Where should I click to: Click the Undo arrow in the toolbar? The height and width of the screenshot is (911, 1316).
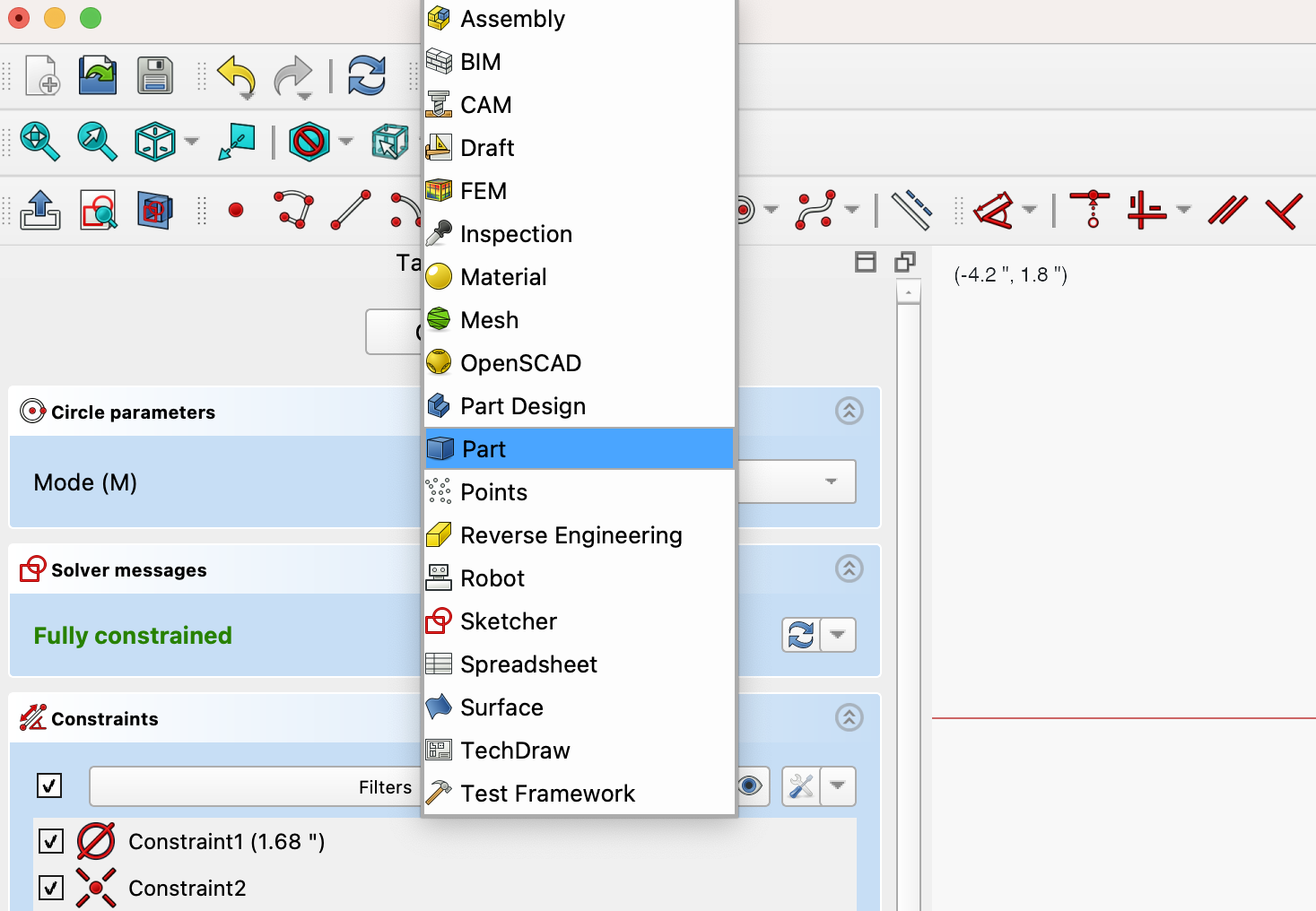click(x=236, y=76)
